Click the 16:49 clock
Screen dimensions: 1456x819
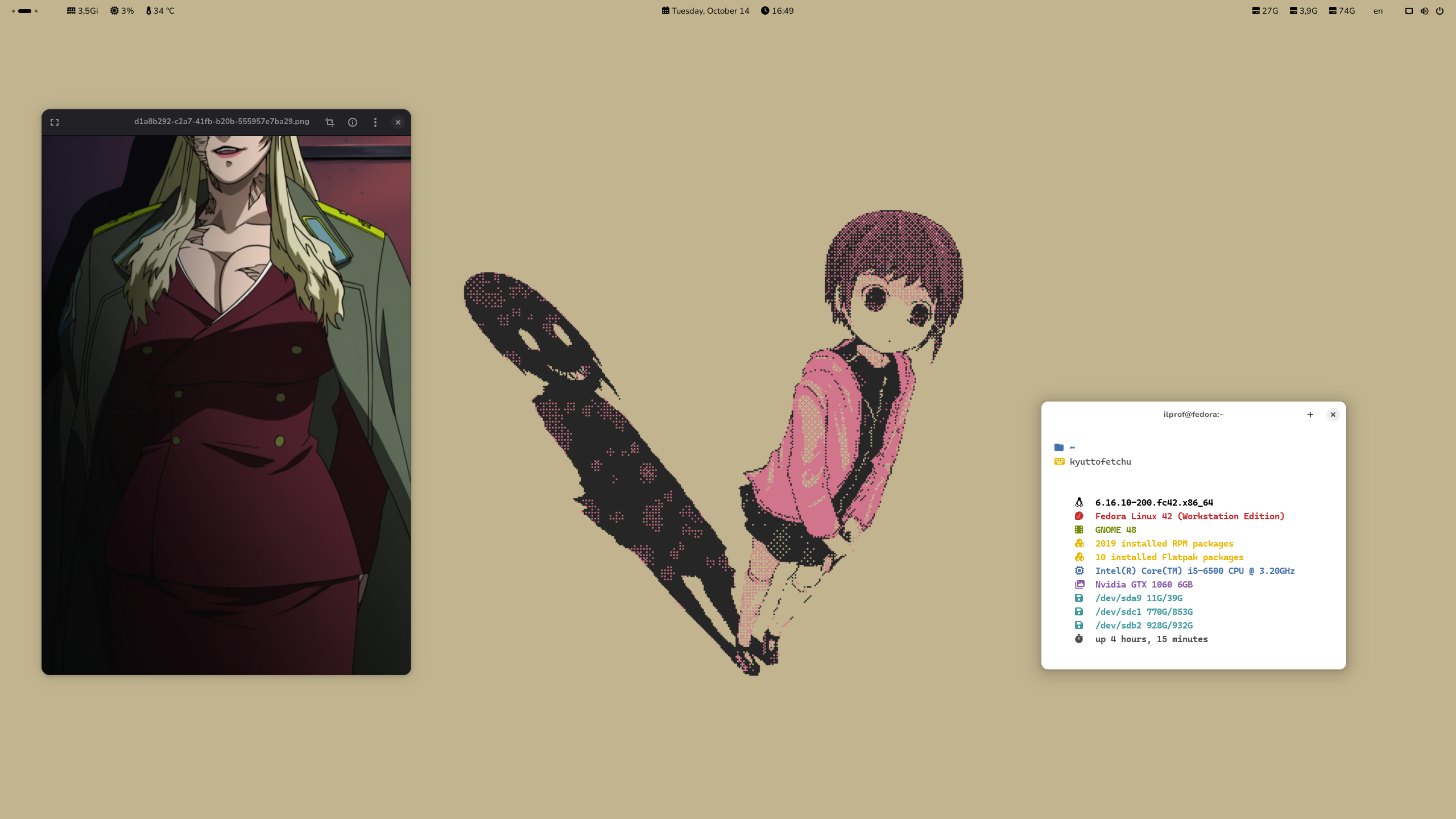coord(777,11)
